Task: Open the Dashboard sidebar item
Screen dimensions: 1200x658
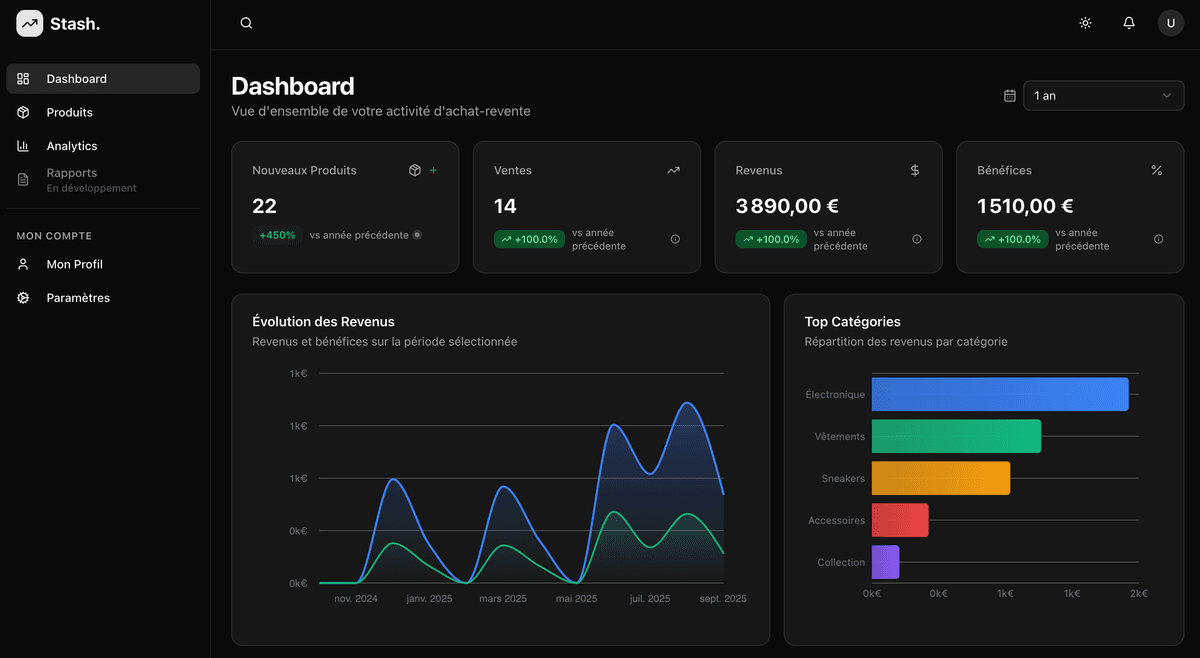Action: pos(103,79)
